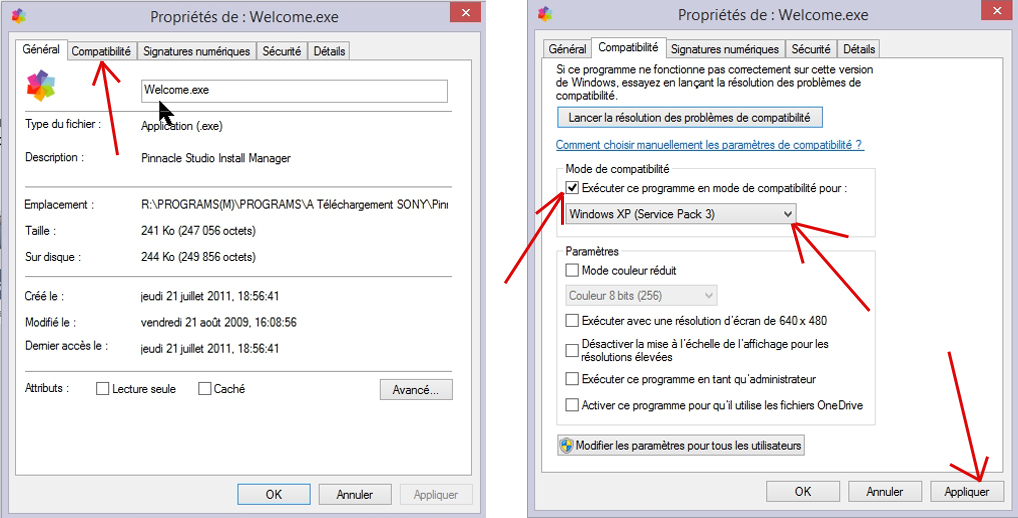Select the Général tab in left window
This screenshot has height=518, width=1018.
point(41,49)
